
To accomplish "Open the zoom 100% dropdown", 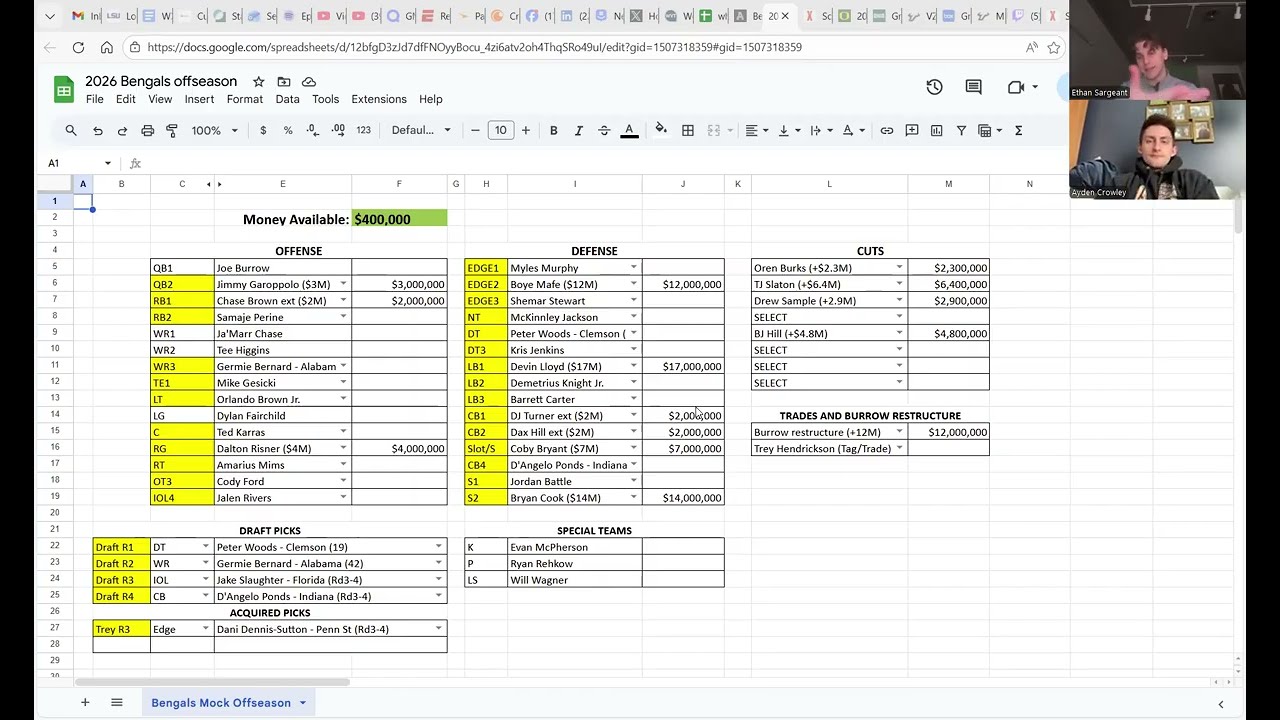I will (214, 130).
